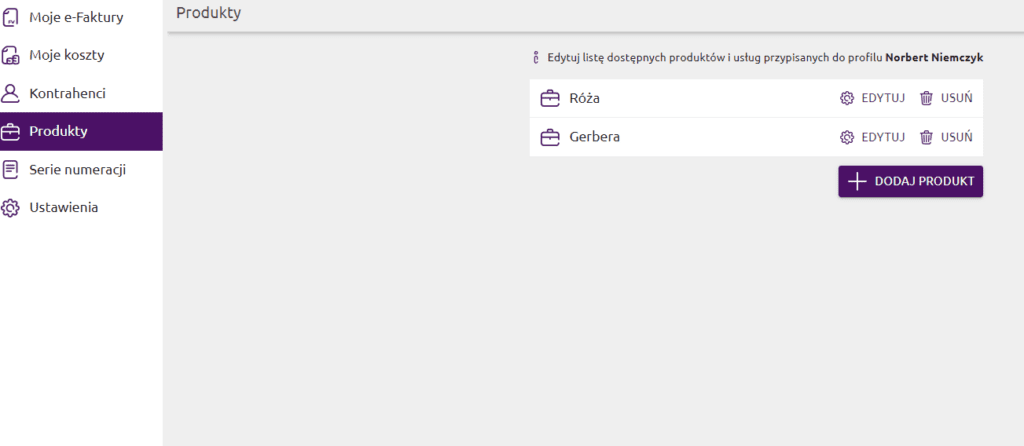
Task: Click the Moje koszty sidebar icon
Action: (10, 55)
